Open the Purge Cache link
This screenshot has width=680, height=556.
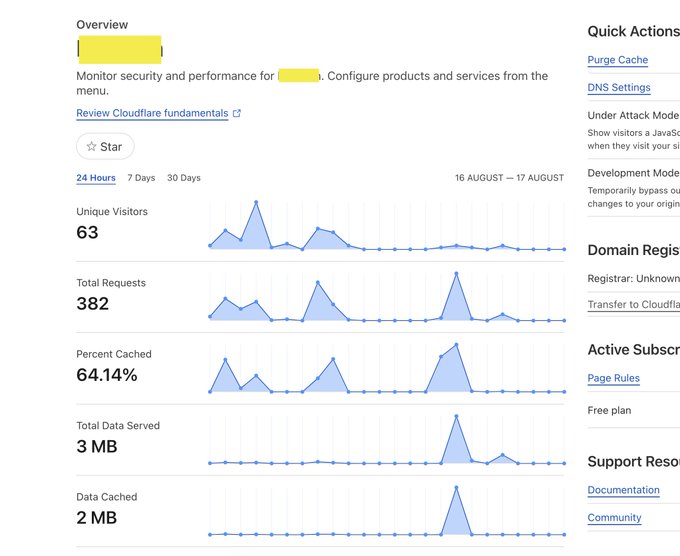click(x=618, y=60)
